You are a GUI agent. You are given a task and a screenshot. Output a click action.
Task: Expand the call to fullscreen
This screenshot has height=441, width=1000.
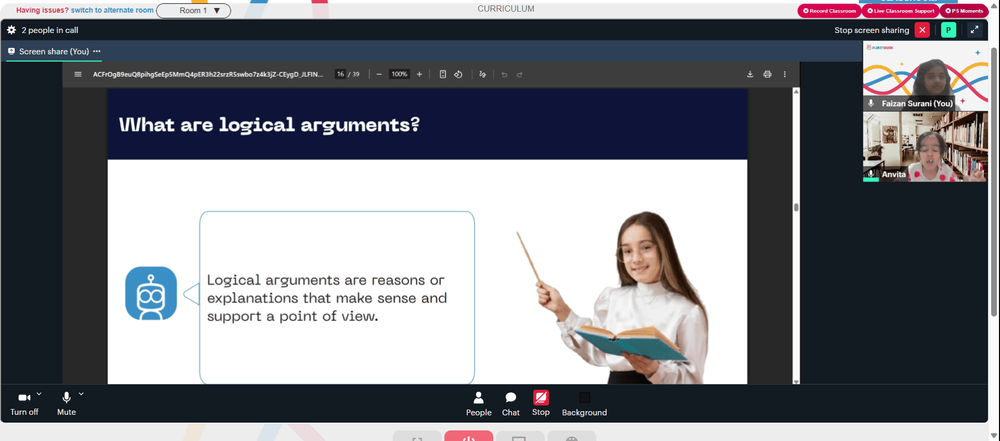click(x=974, y=30)
